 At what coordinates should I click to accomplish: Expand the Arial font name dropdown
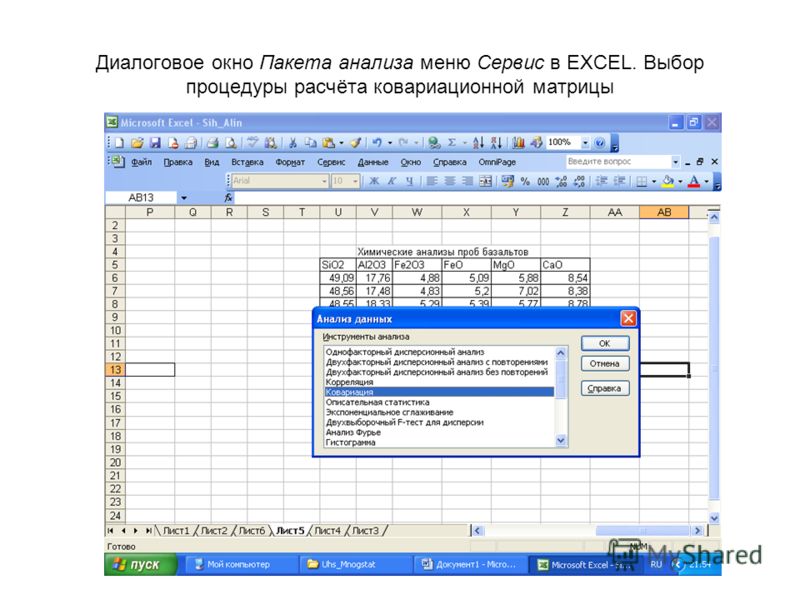point(324,181)
